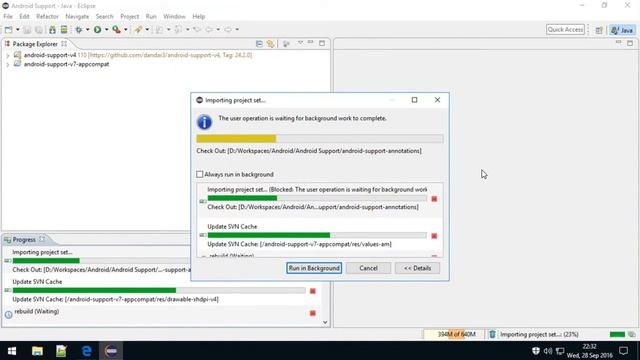This screenshot has height=360, width=640.
Task: Open the Refactor menu
Action: (47, 16)
